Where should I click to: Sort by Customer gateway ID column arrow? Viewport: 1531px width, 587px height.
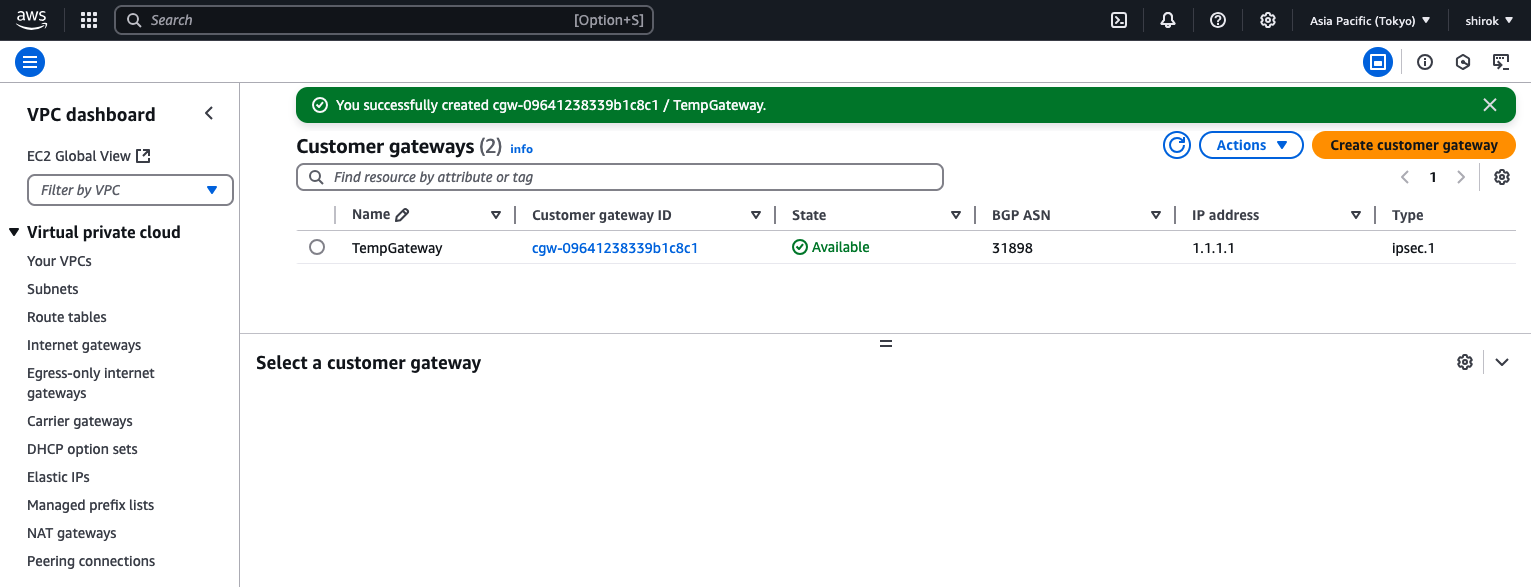756,215
